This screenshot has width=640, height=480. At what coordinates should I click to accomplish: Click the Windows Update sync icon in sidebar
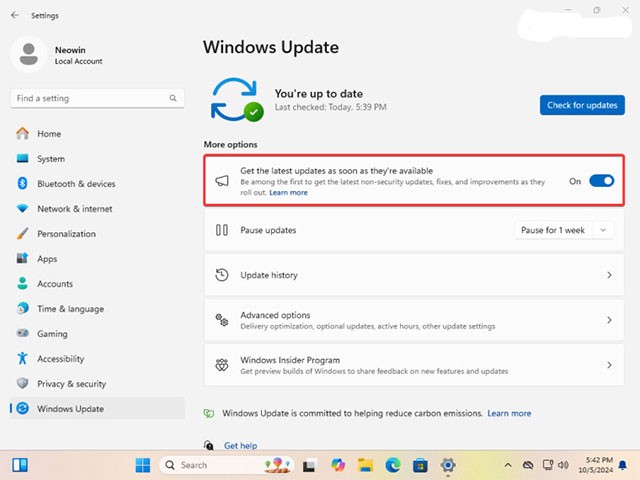22,408
